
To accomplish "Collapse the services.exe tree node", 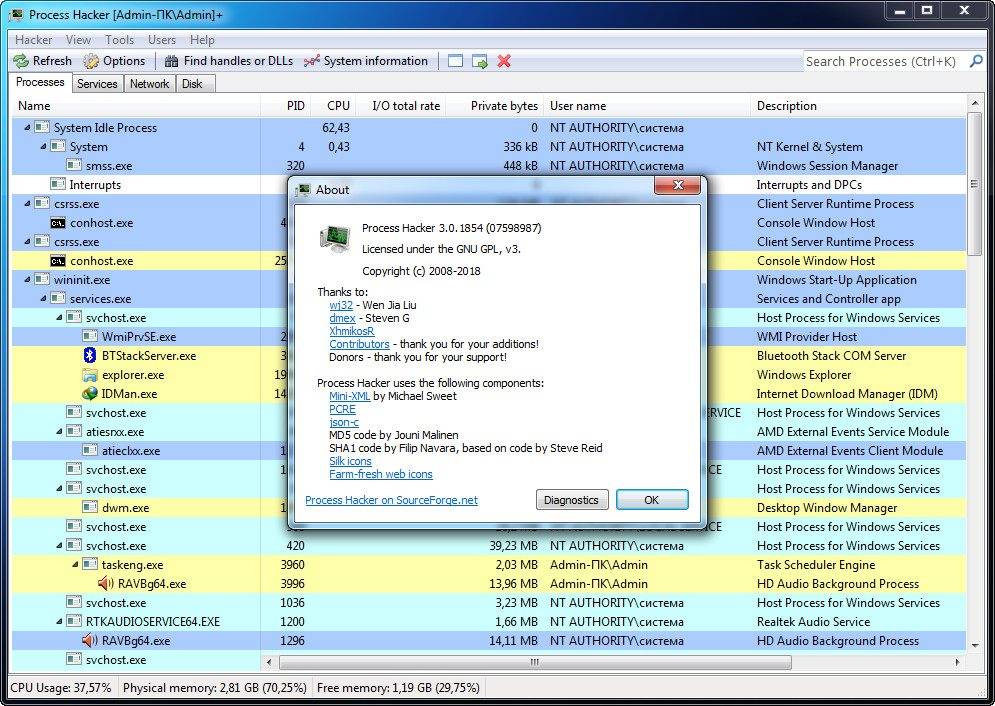I will tap(43, 299).
